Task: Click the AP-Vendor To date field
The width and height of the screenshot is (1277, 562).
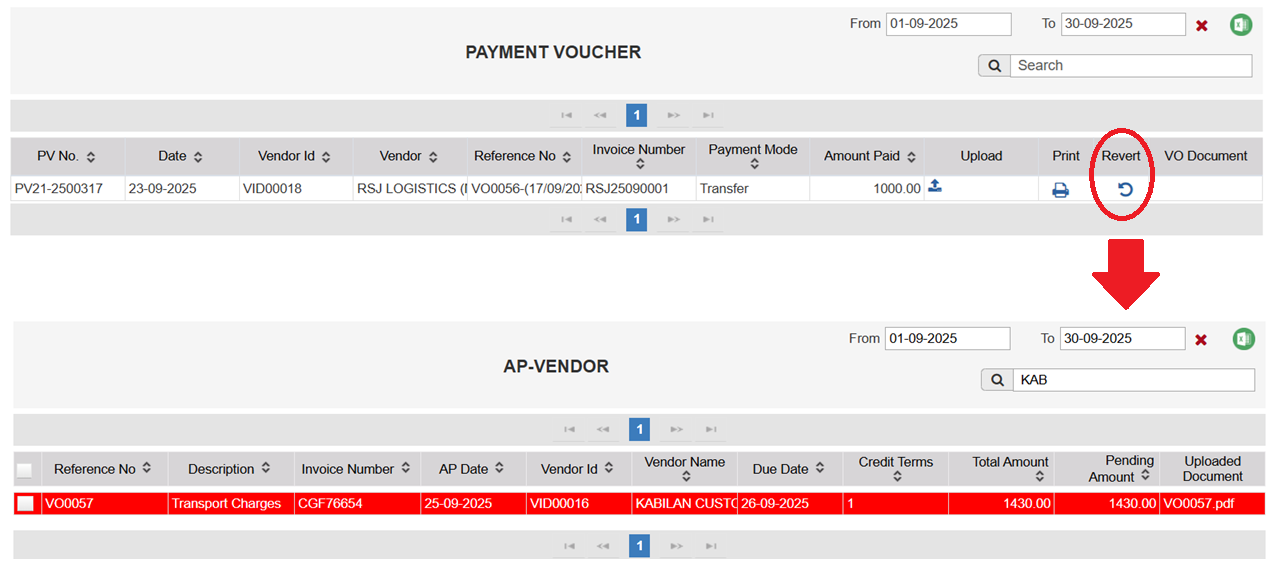Action: 1122,339
